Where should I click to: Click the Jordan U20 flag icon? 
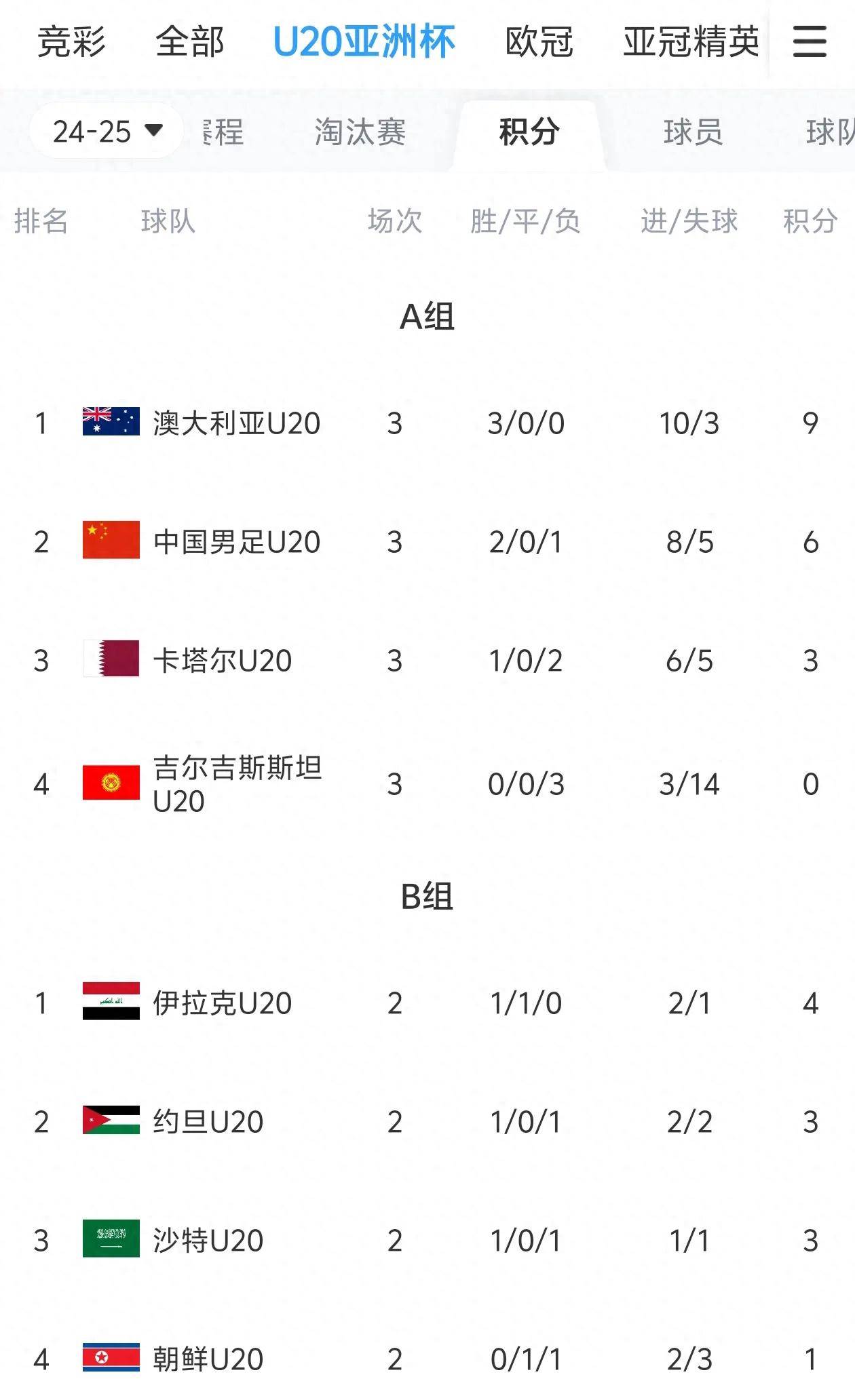[x=111, y=1121]
